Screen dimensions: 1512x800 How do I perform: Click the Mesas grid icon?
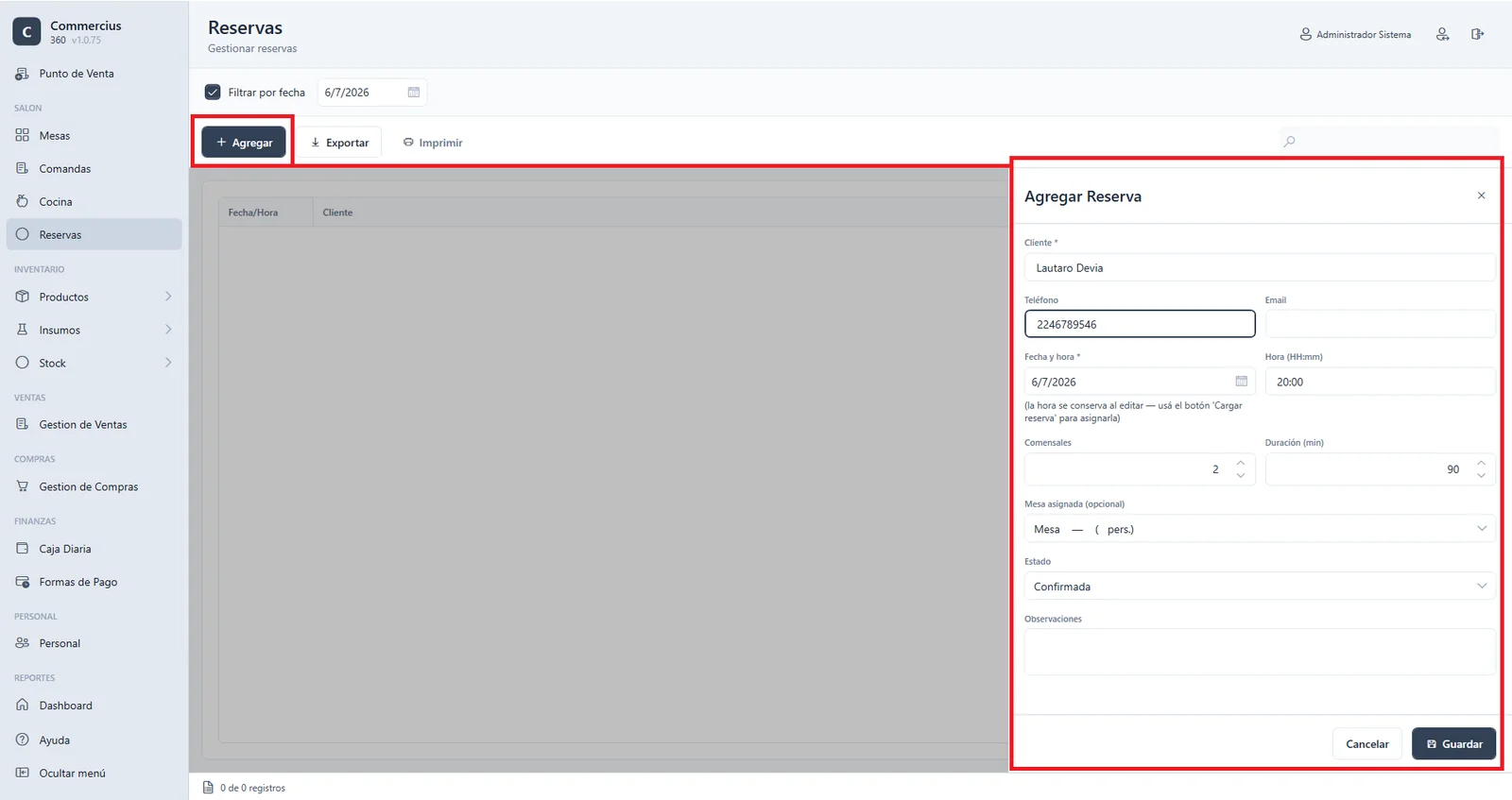(23, 135)
